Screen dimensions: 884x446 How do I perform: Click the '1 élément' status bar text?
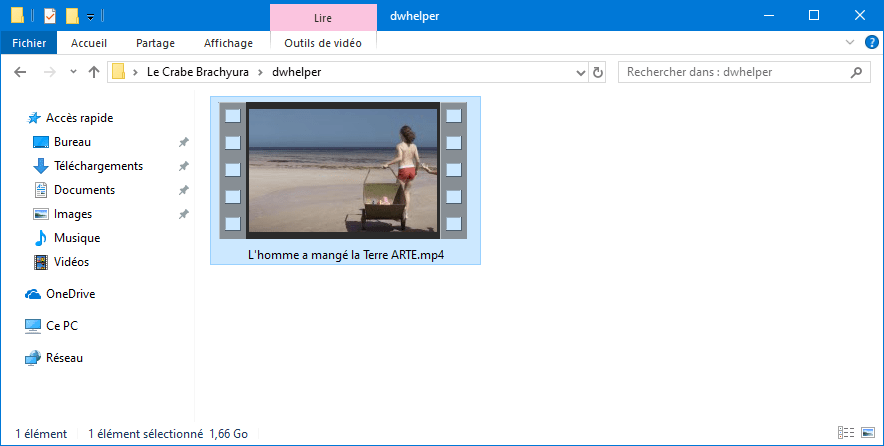click(x=41, y=434)
